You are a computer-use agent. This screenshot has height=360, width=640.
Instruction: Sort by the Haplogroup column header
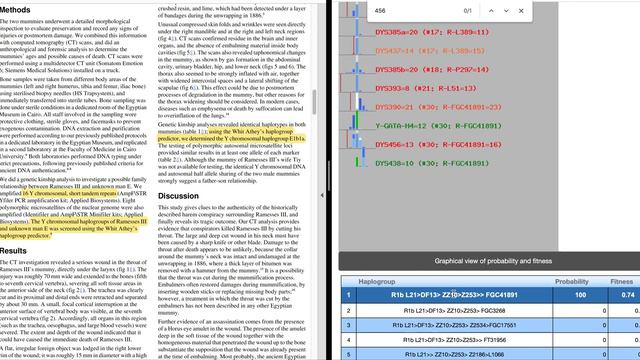[376, 282]
